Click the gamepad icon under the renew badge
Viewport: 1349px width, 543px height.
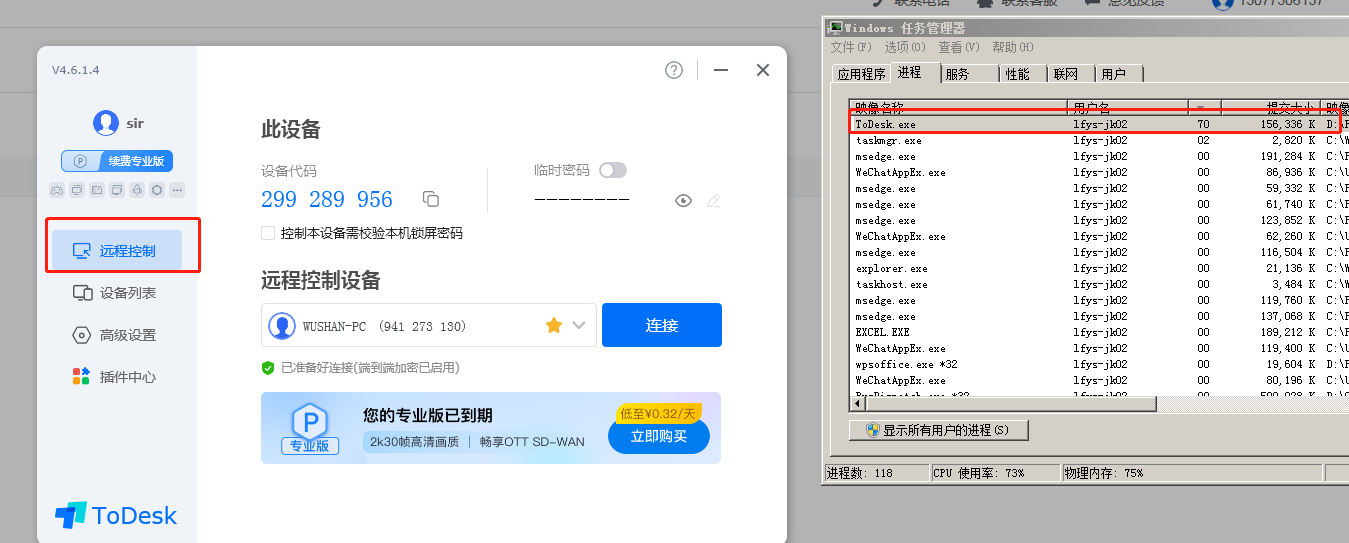57,190
